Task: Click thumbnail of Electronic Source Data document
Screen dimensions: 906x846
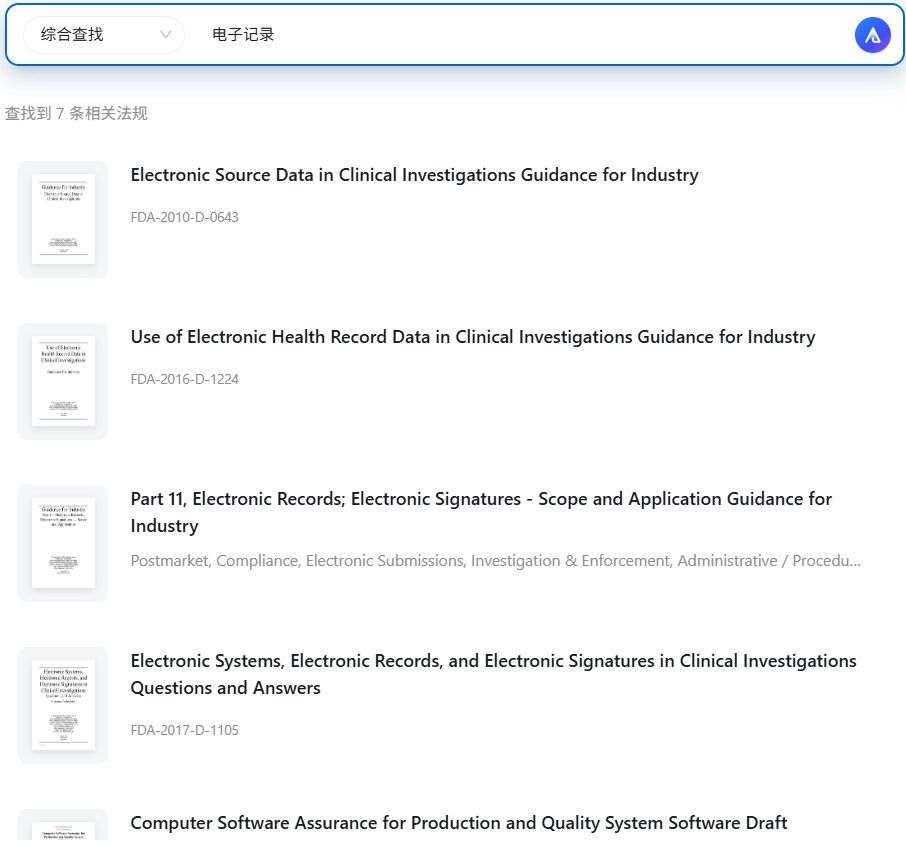Action: pyautogui.click(x=63, y=220)
